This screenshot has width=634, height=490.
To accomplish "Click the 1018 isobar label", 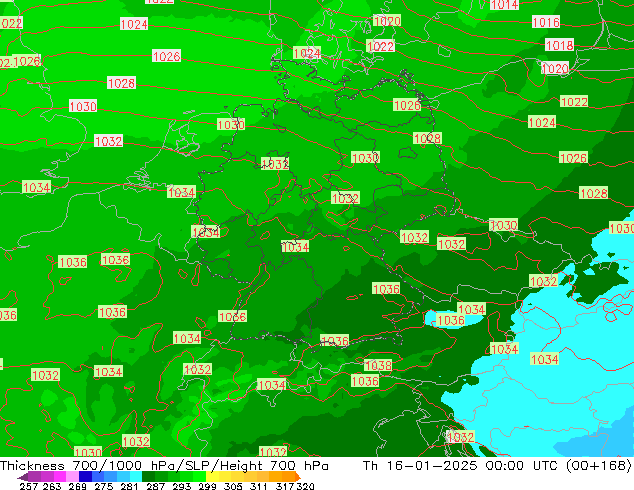I will coord(559,45).
